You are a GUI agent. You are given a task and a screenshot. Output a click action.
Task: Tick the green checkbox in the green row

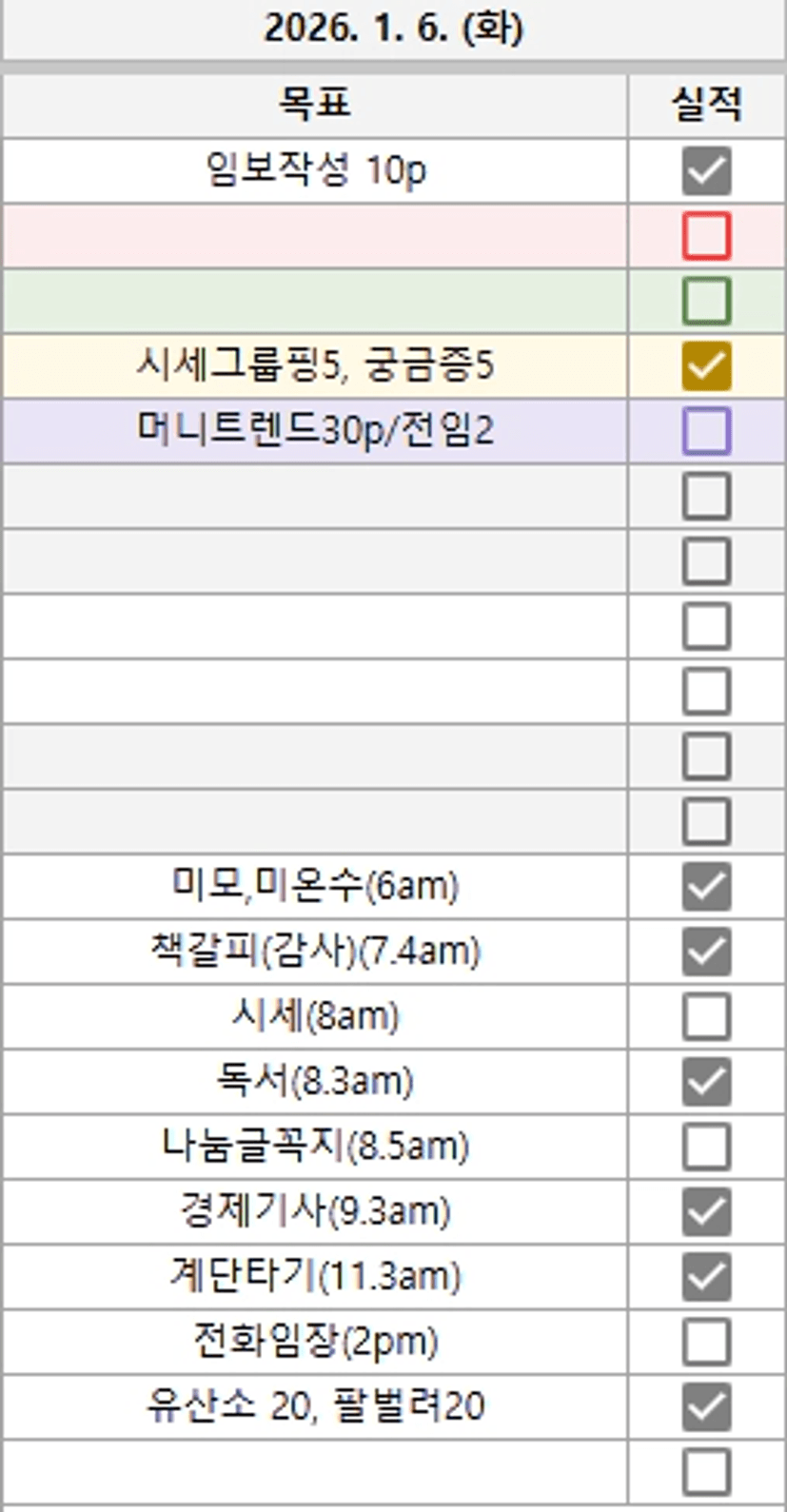(x=706, y=301)
